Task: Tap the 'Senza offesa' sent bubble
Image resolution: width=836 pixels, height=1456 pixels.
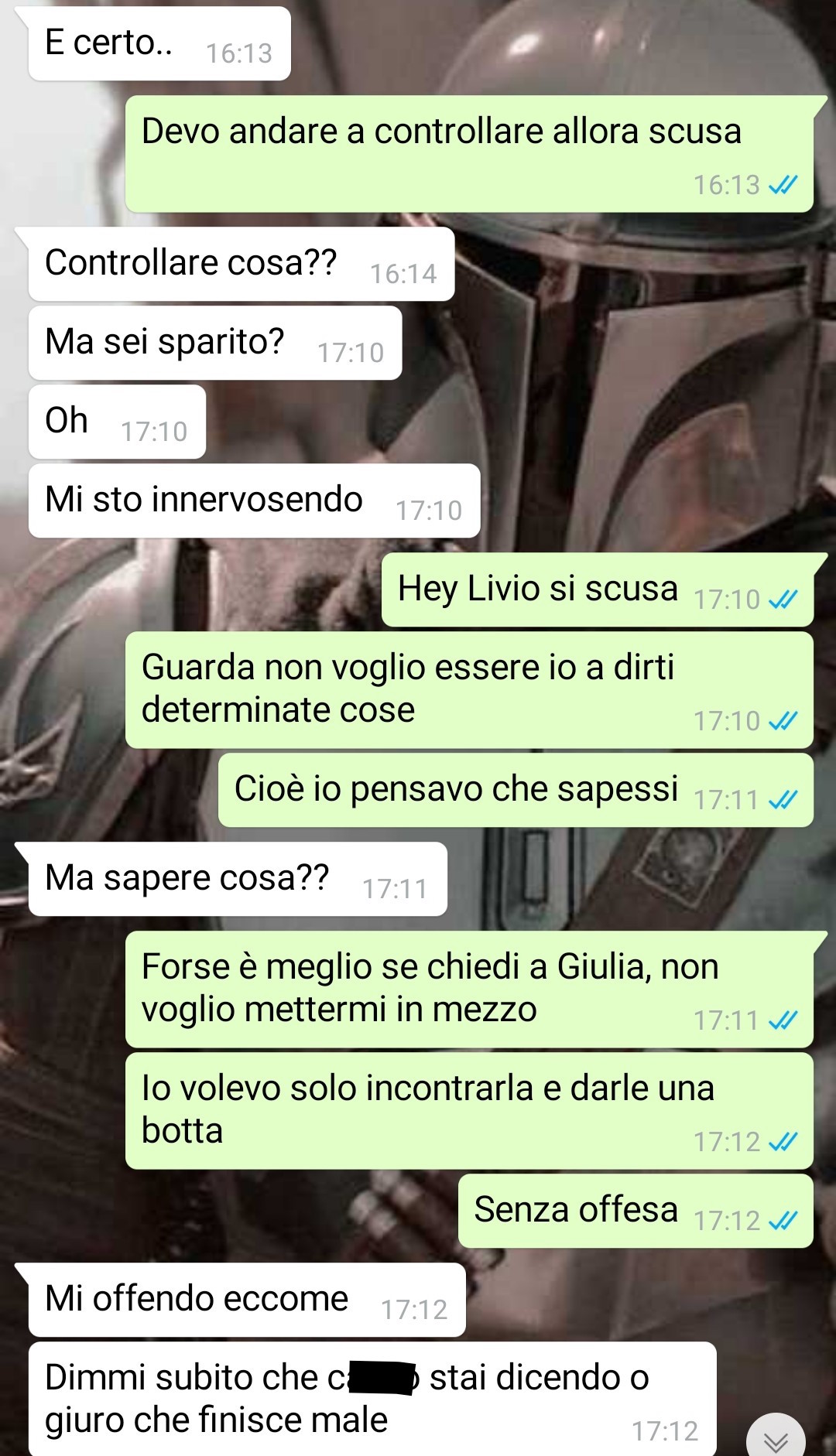Action: click(636, 1211)
